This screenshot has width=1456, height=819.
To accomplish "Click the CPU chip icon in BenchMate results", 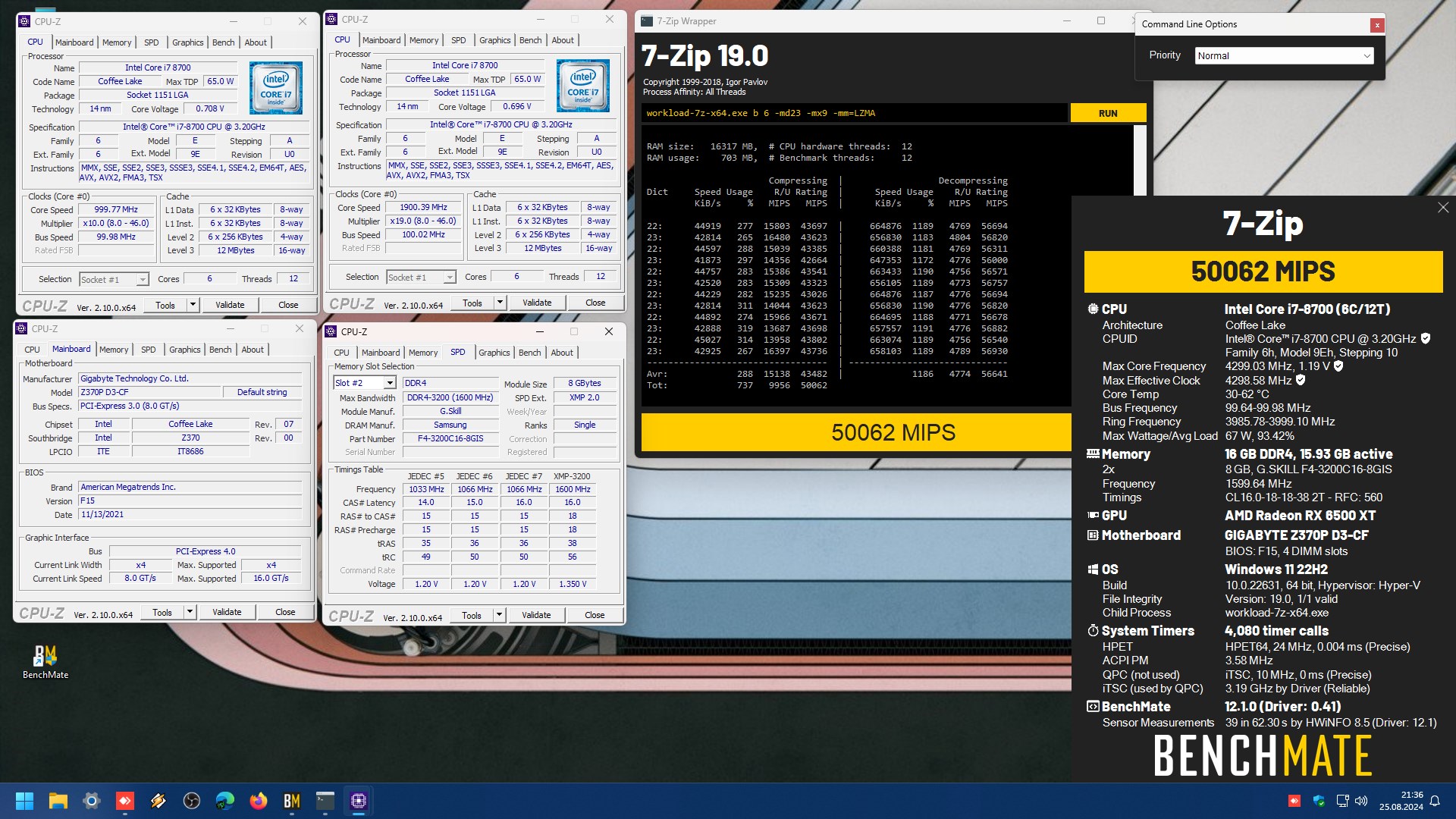I will (x=1093, y=309).
